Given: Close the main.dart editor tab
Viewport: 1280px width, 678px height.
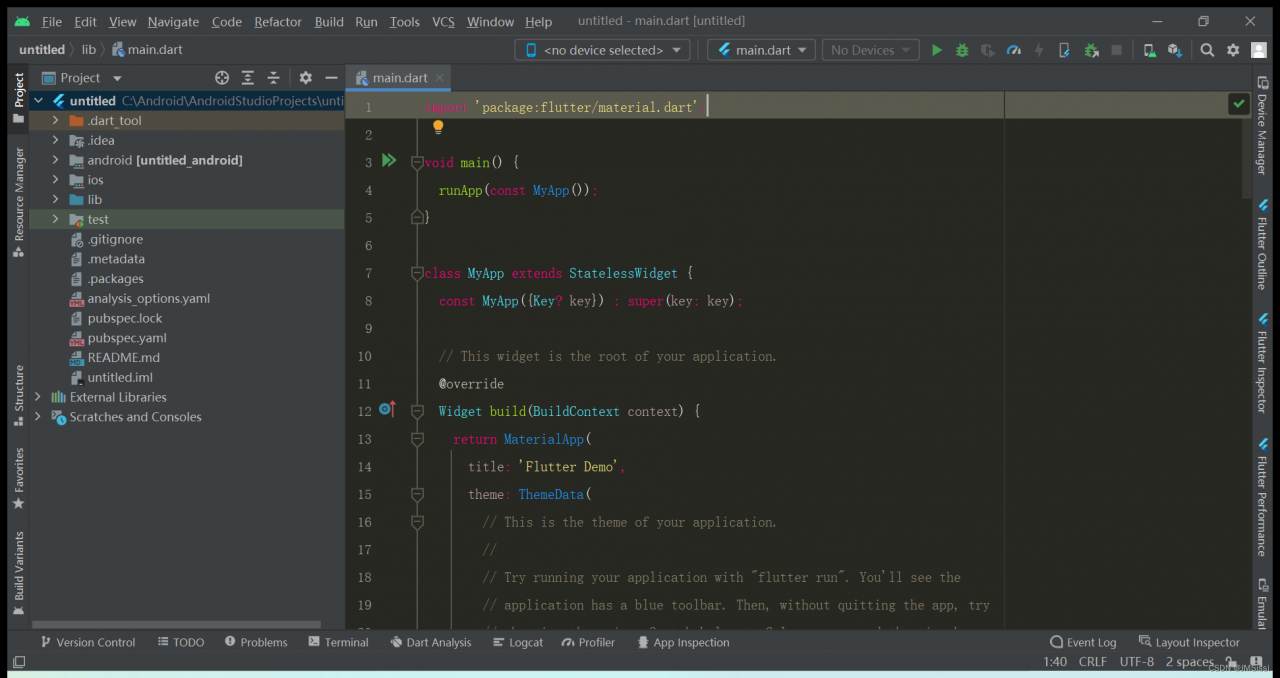Looking at the screenshot, I should coord(439,78).
